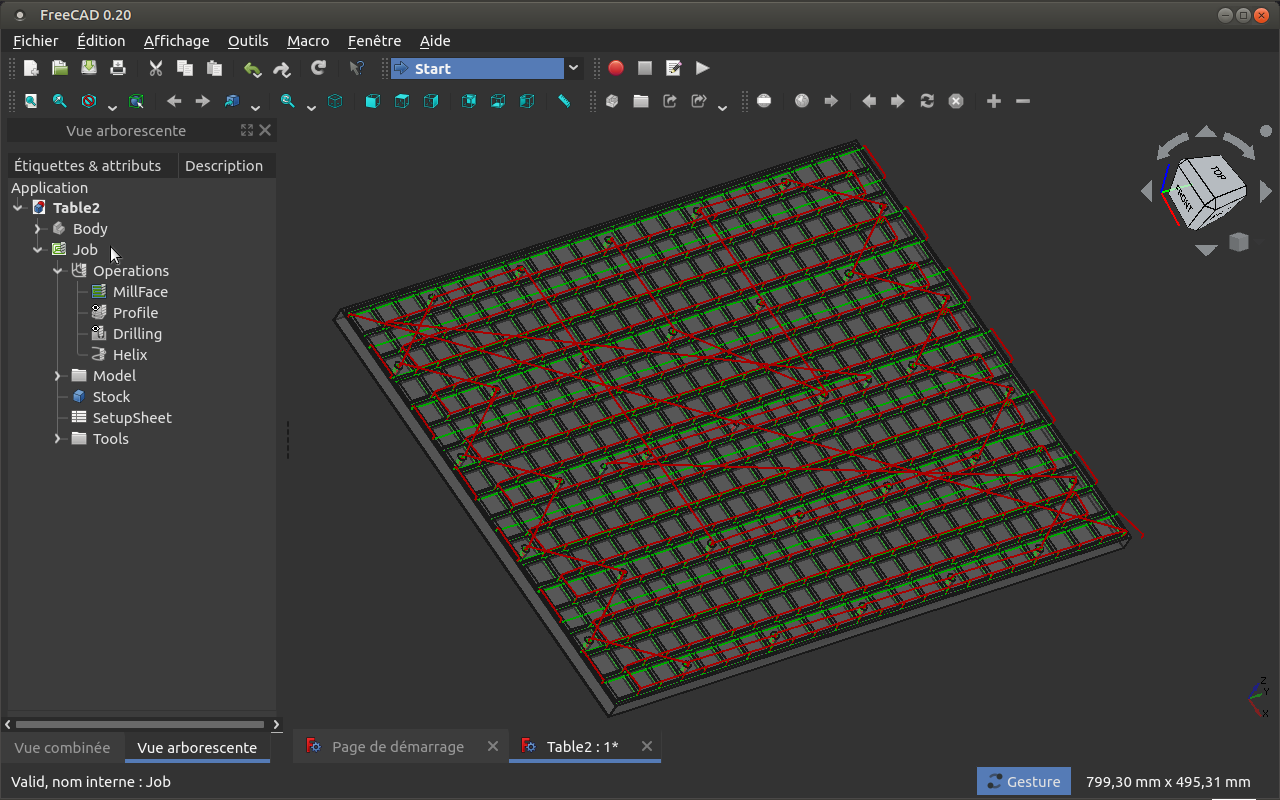Screen dimensions: 1280x800
Task: Toggle the draw style dropdown icon
Action: (x=89, y=101)
